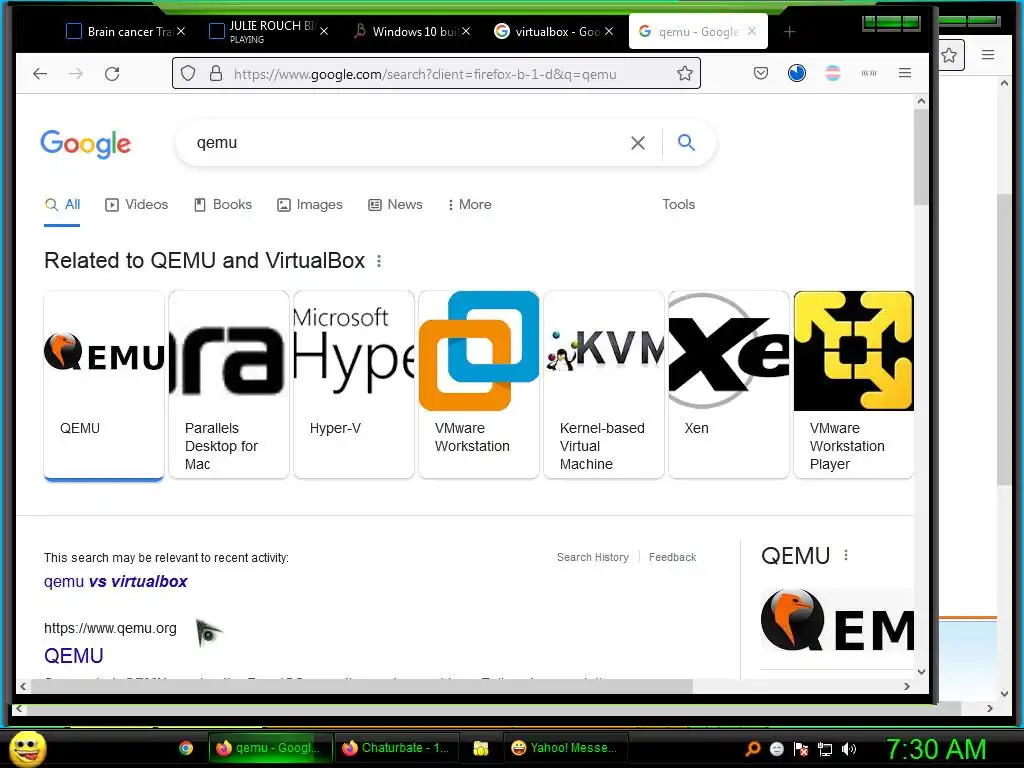
Task: Click the flag action center tray icon
Action: pos(801,749)
